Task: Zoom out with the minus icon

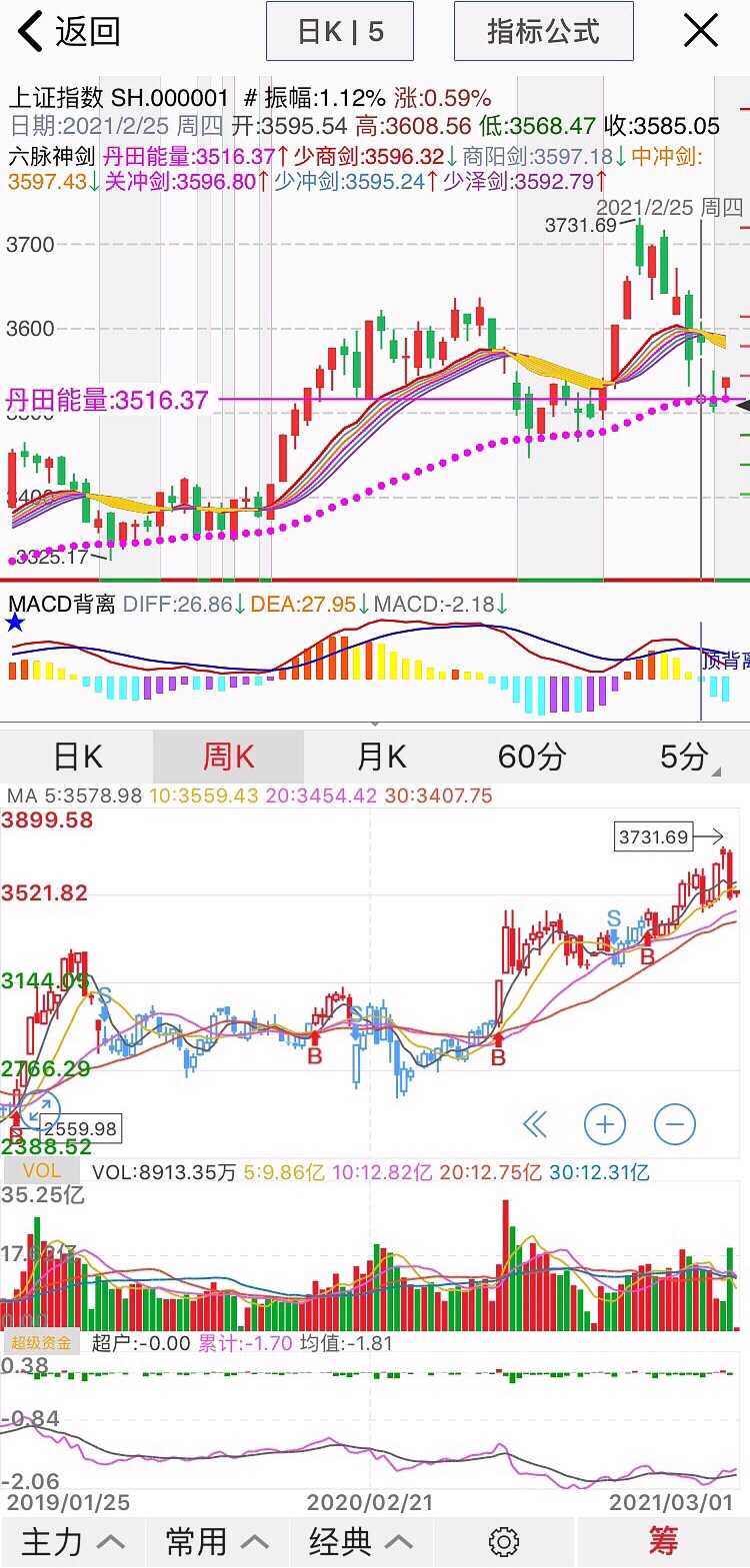Action: tap(674, 1124)
